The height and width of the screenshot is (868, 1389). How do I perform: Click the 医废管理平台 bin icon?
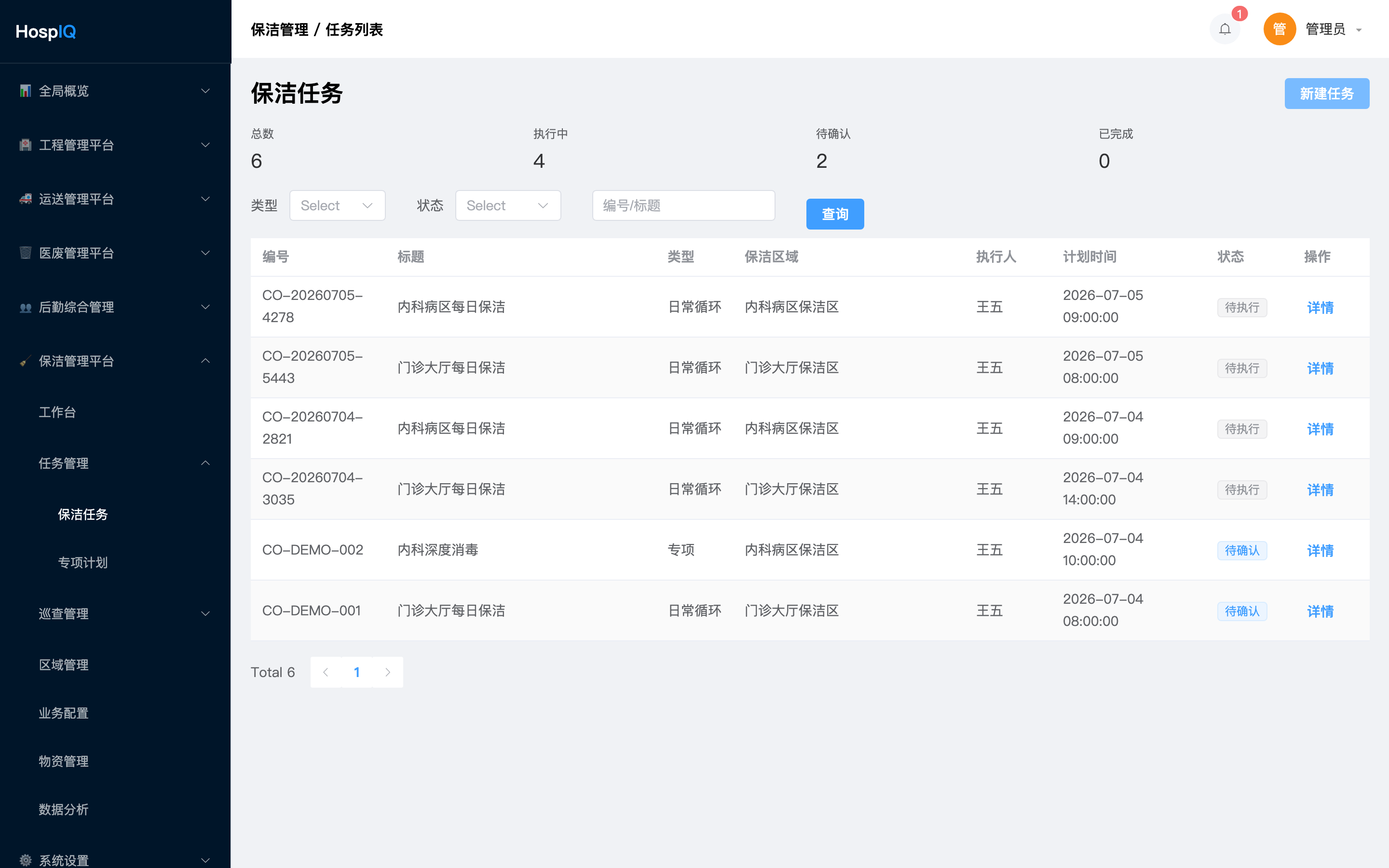25,253
